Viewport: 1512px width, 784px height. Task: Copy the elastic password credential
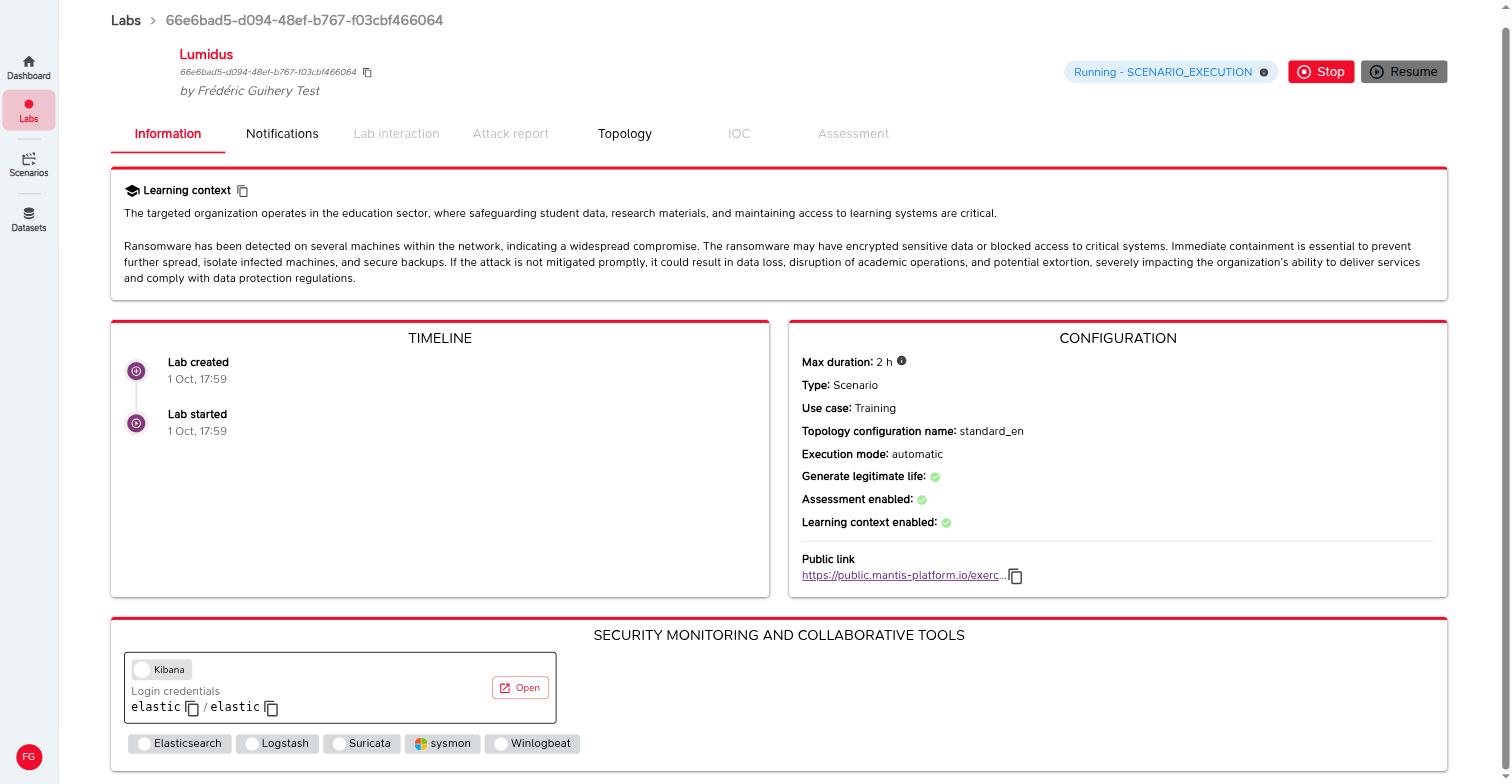[271, 708]
